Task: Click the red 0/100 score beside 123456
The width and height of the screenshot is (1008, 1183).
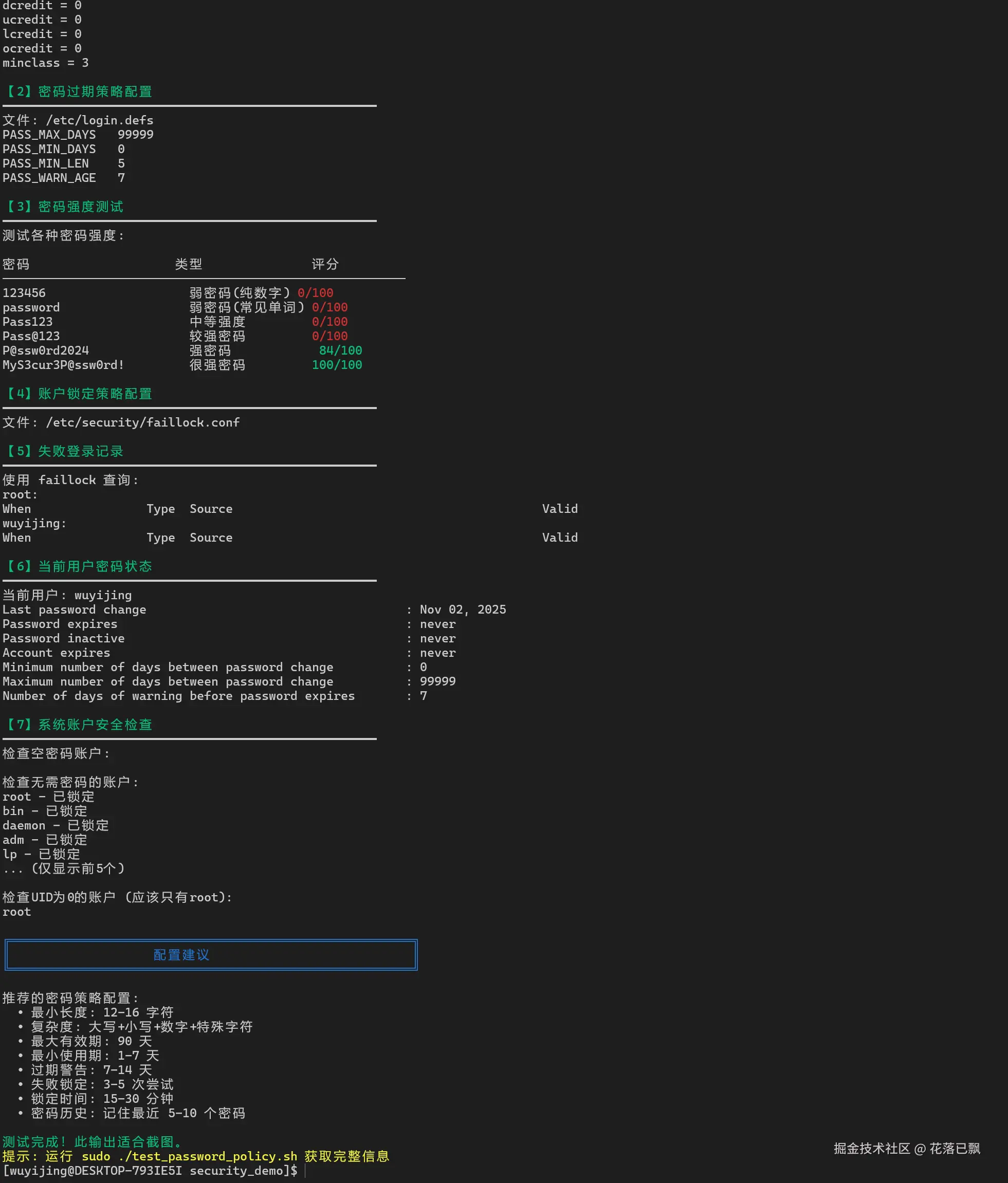Action: click(315, 293)
